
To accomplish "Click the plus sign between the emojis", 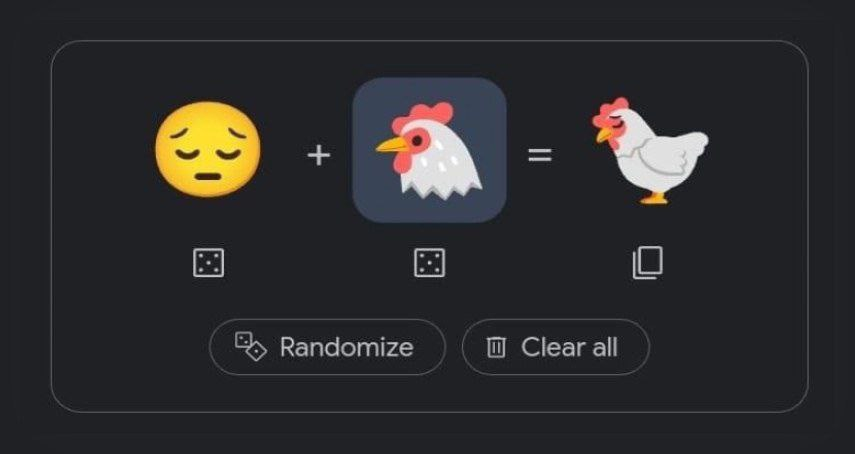I will 318,155.
